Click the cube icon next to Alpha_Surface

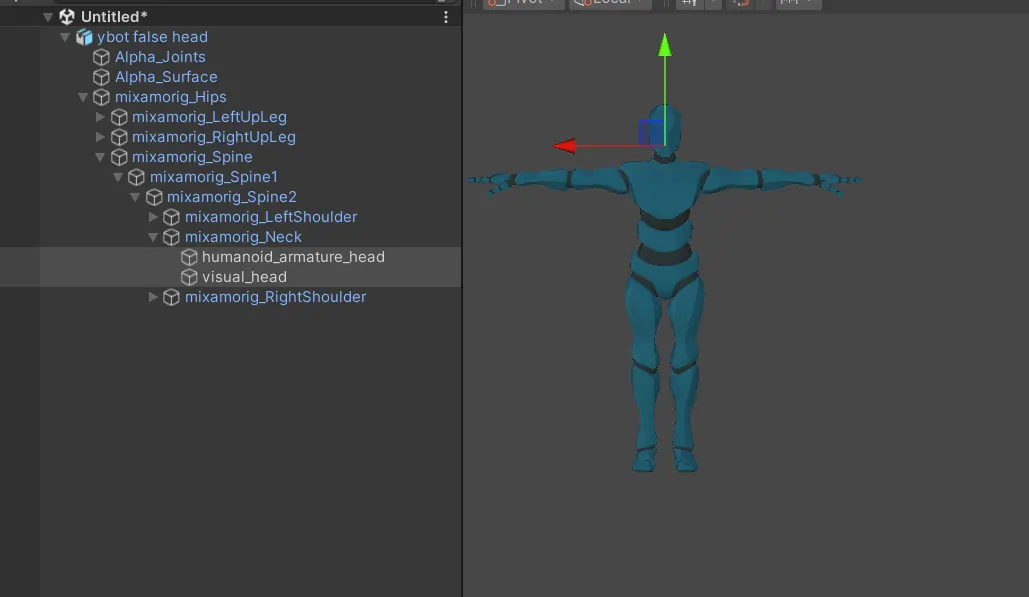click(101, 77)
